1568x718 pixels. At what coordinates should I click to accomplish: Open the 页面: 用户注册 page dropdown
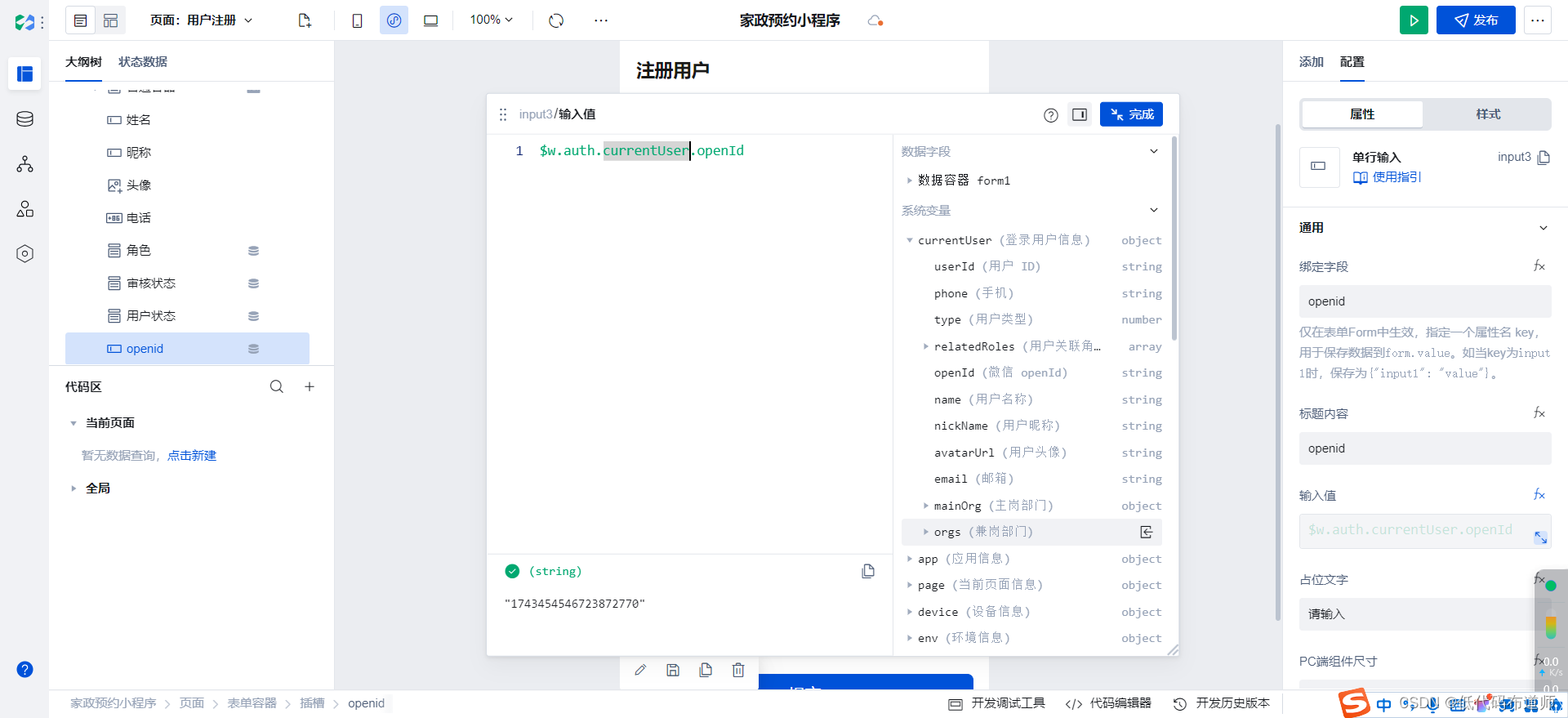[x=202, y=20]
